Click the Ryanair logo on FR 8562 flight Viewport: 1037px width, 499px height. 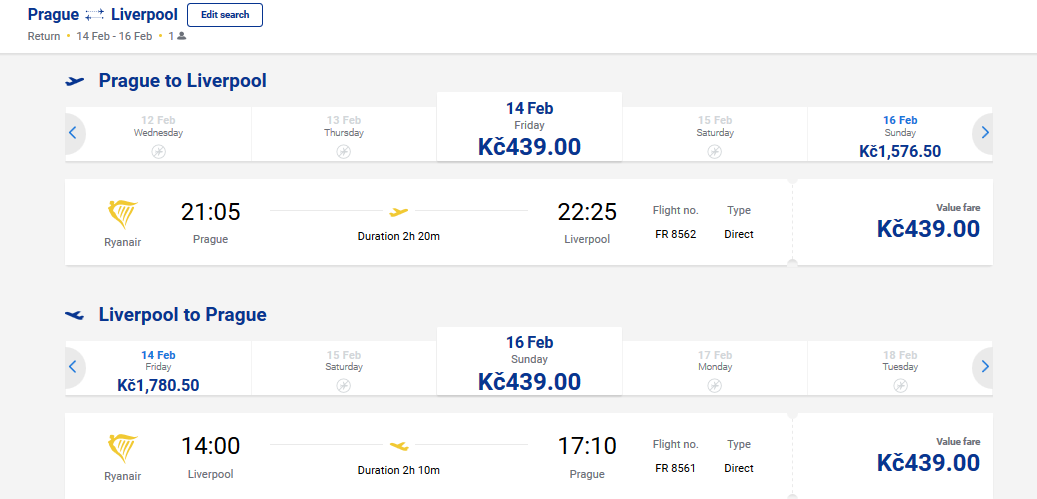122,215
